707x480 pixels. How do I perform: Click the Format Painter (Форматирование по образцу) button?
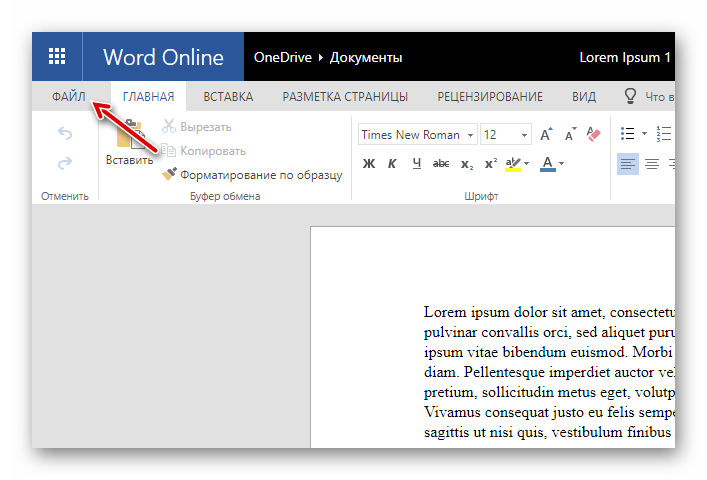tap(252, 175)
